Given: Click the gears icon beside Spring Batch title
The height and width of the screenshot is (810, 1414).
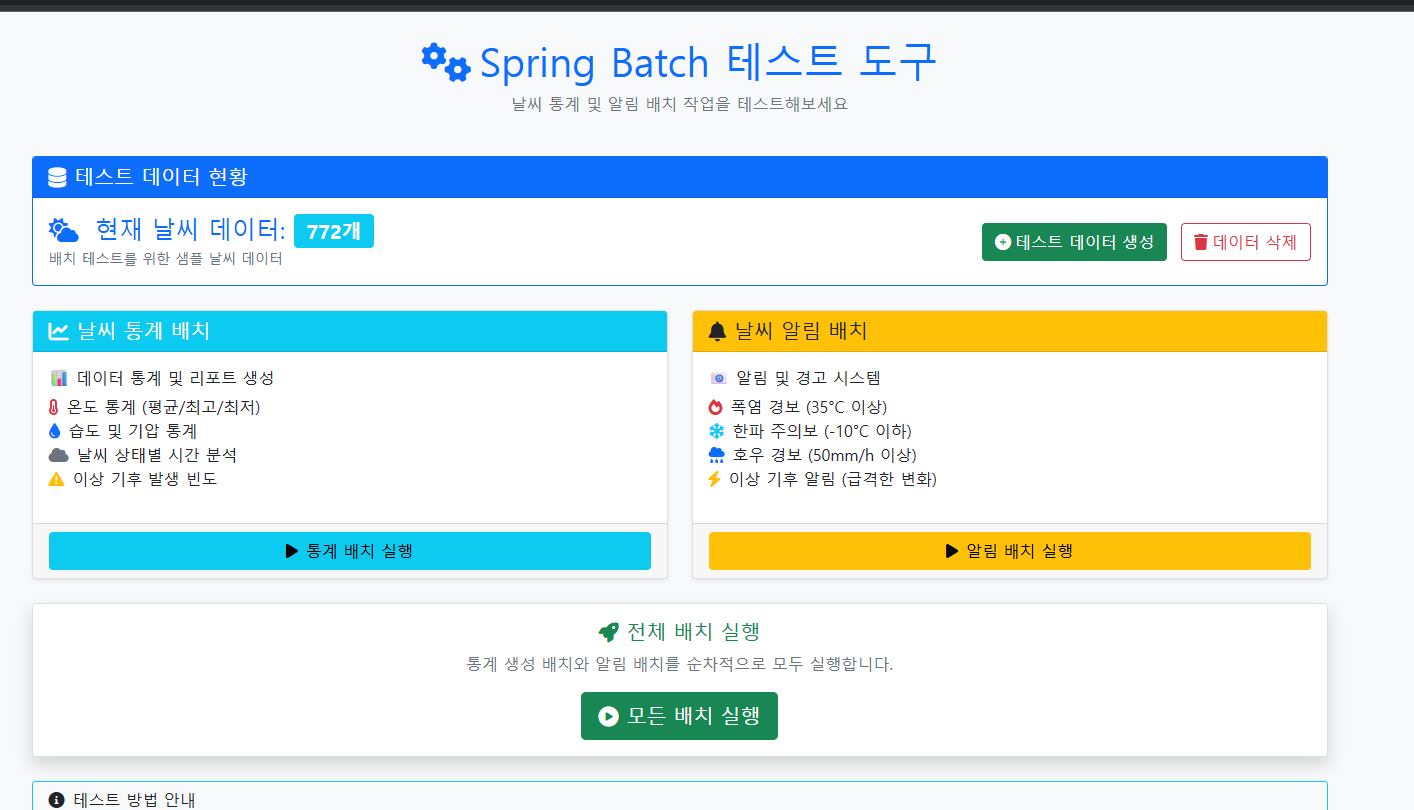Looking at the screenshot, I should click(445, 62).
